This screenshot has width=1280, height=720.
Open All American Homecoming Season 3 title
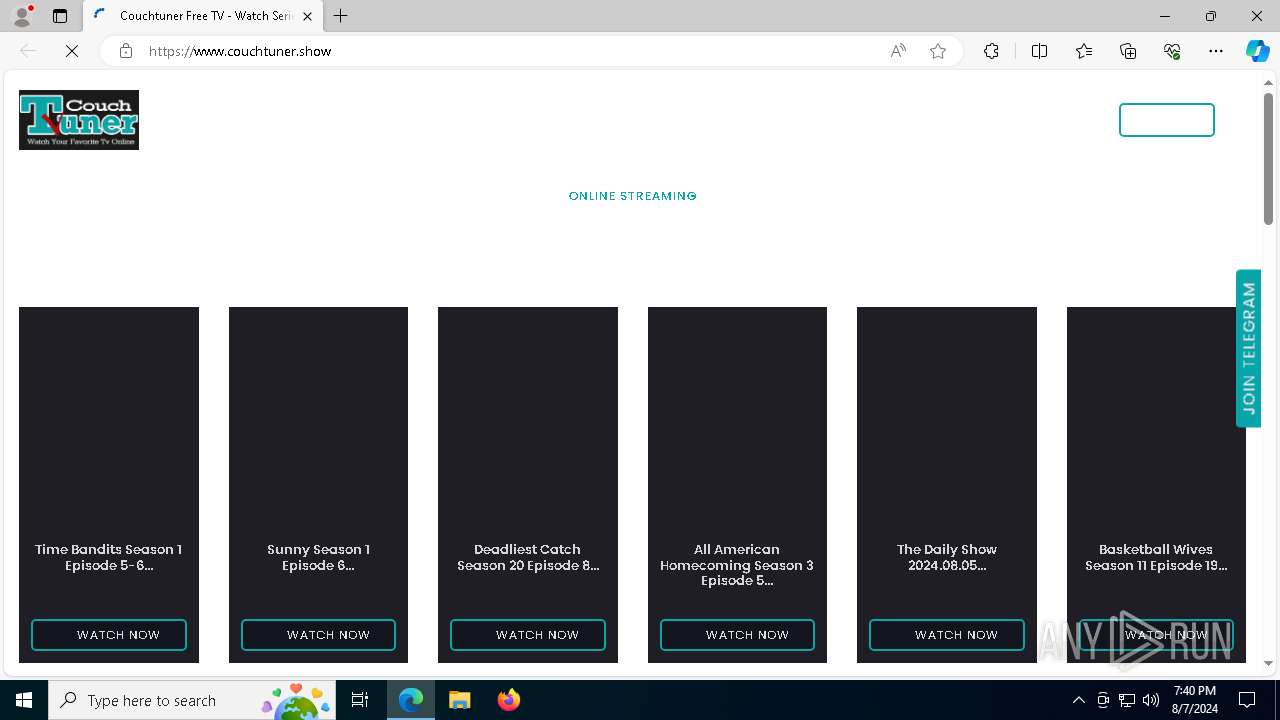click(x=737, y=565)
